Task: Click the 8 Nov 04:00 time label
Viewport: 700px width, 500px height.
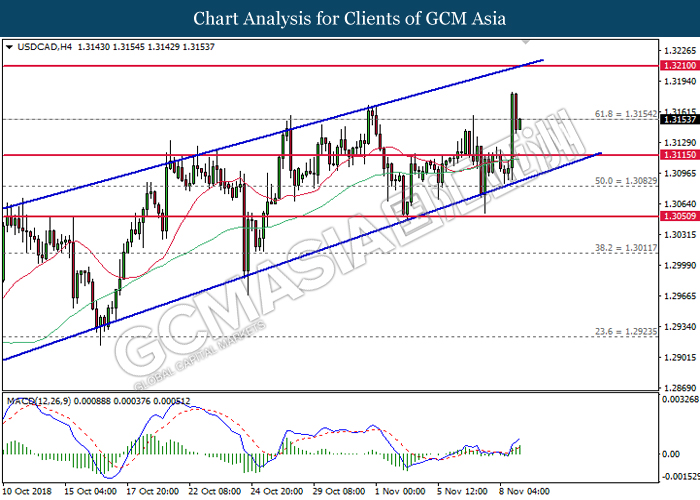Action: tap(525, 492)
